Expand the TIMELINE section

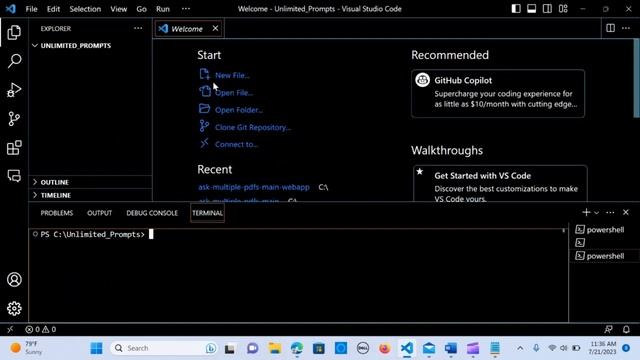(90, 195)
